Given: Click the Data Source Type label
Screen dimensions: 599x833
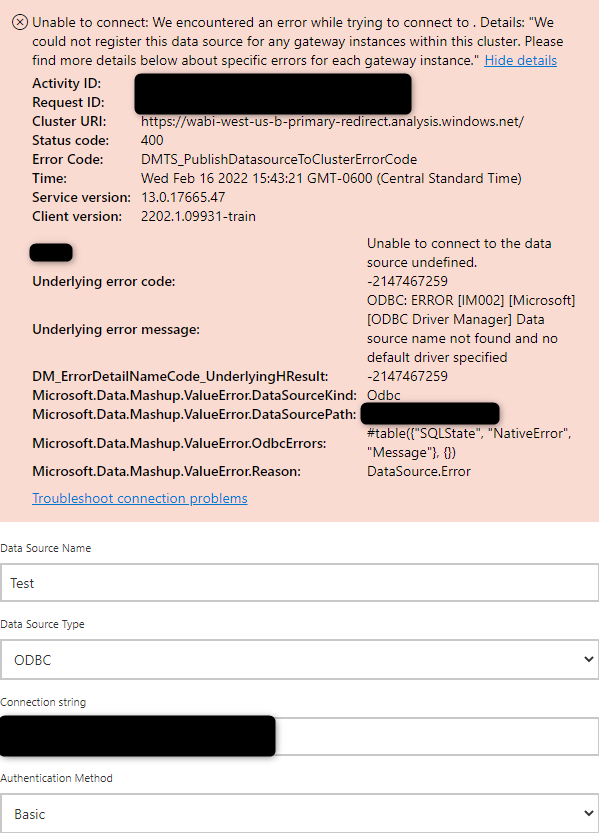Looking at the screenshot, I should coord(42,624).
